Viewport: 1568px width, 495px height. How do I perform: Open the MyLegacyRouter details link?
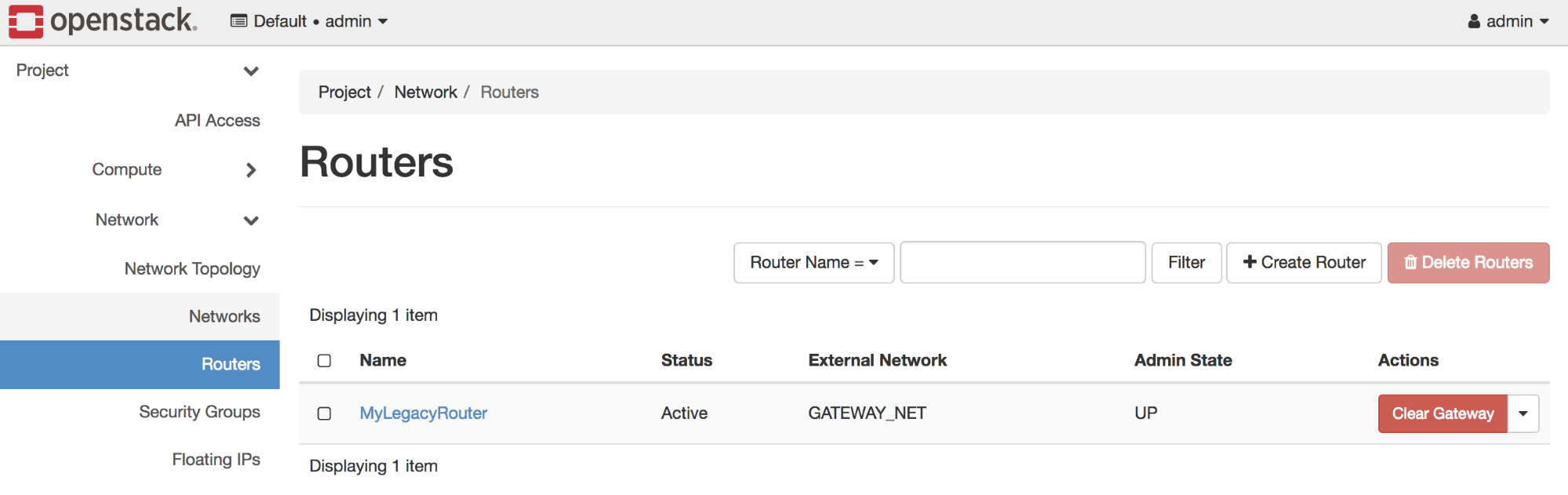coord(424,413)
